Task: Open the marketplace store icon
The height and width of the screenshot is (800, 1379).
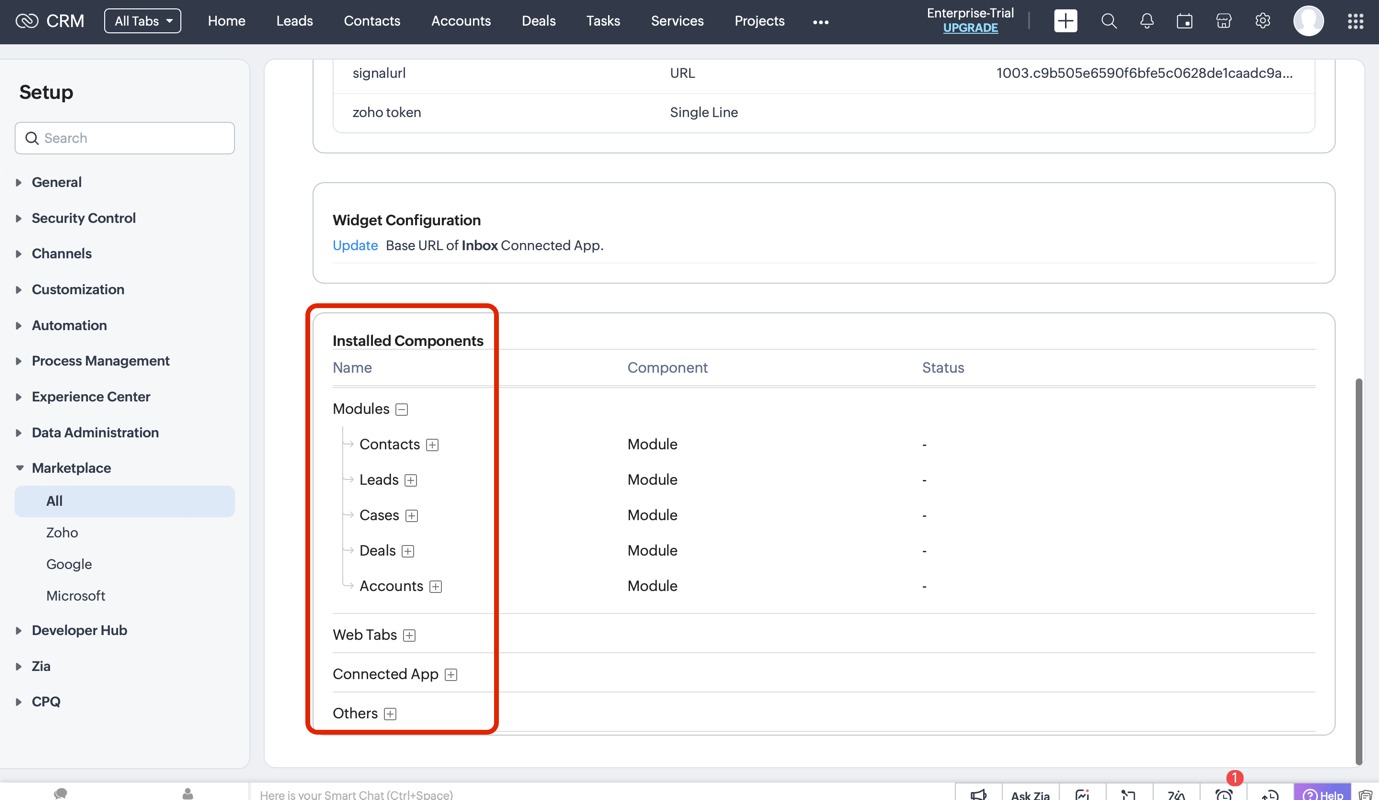Action: [1224, 21]
